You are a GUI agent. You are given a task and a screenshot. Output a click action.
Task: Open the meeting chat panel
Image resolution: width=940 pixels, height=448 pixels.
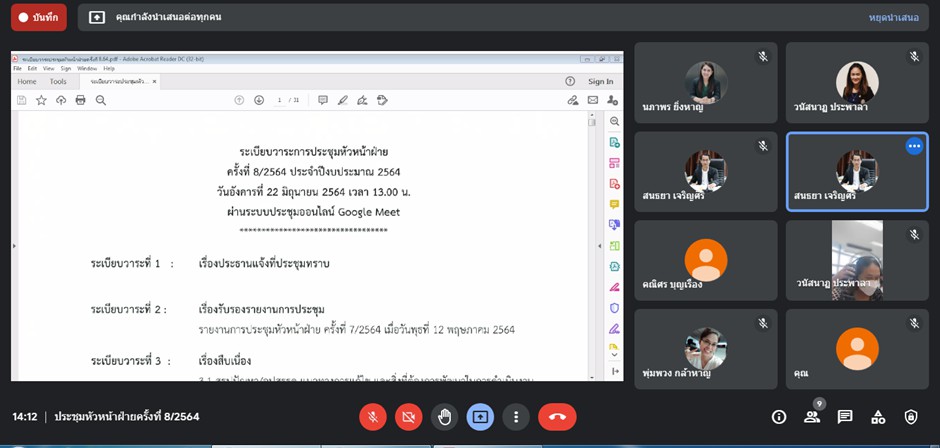[845, 417]
